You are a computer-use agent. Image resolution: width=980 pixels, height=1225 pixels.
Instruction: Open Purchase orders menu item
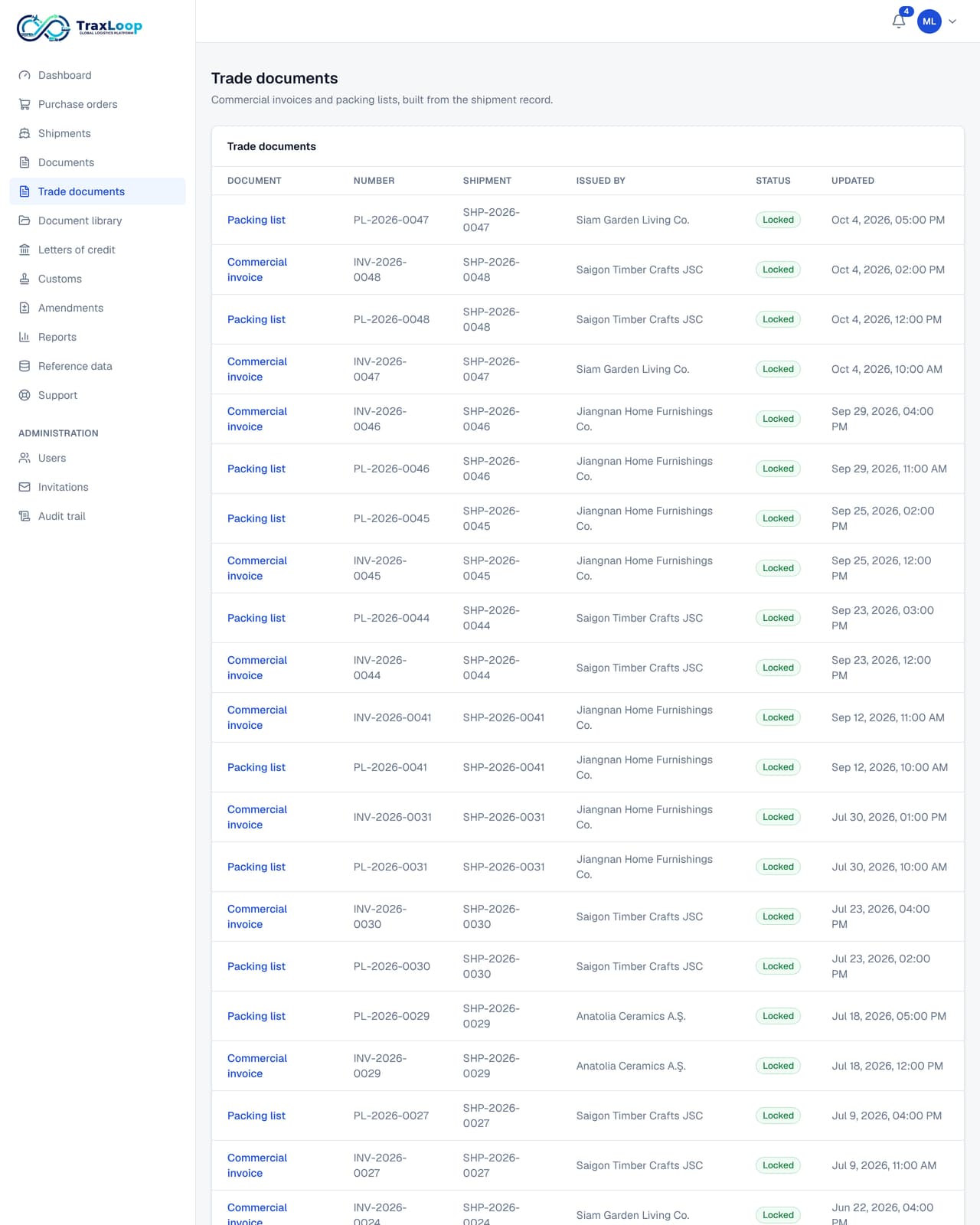(97, 104)
